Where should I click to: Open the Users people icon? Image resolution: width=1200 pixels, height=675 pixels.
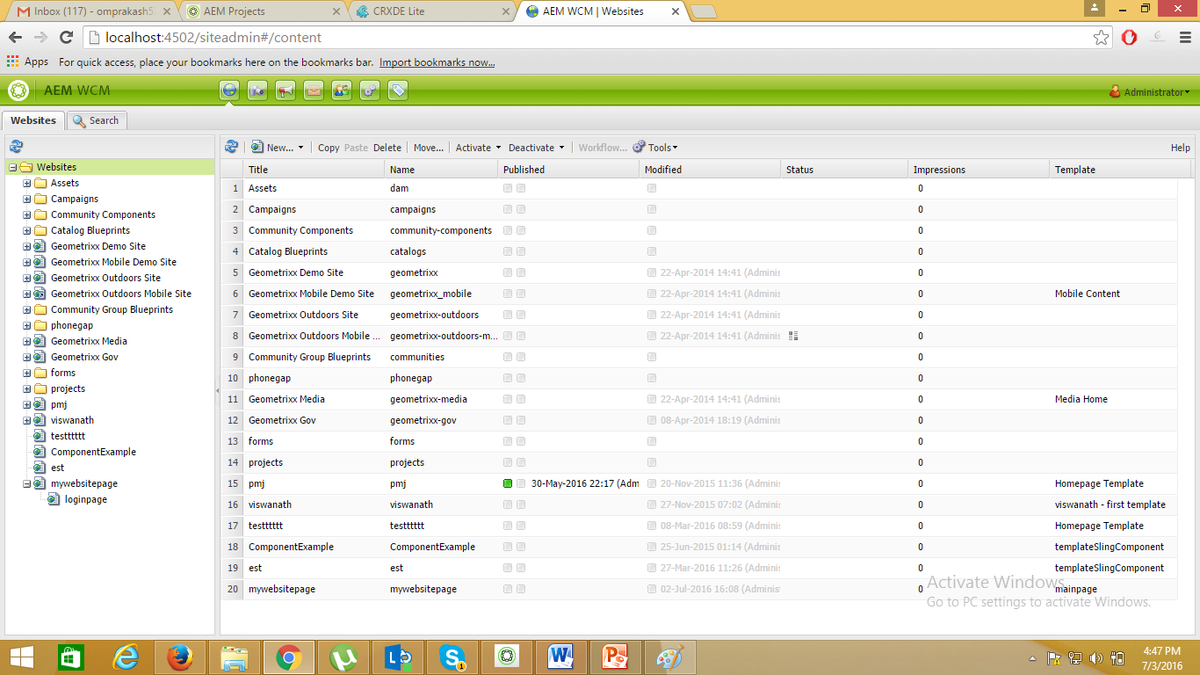pyautogui.click(x=342, y=91)
